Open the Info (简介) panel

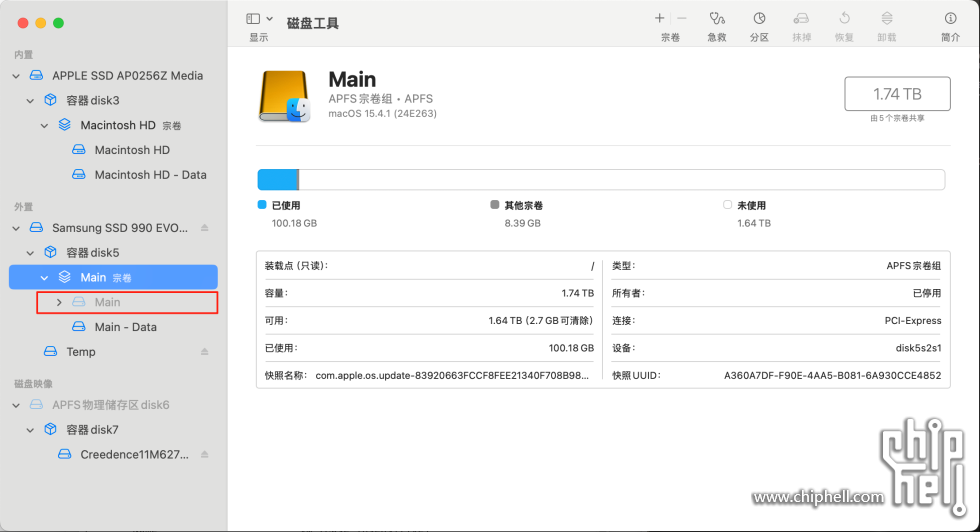click(x=951, y=18)
